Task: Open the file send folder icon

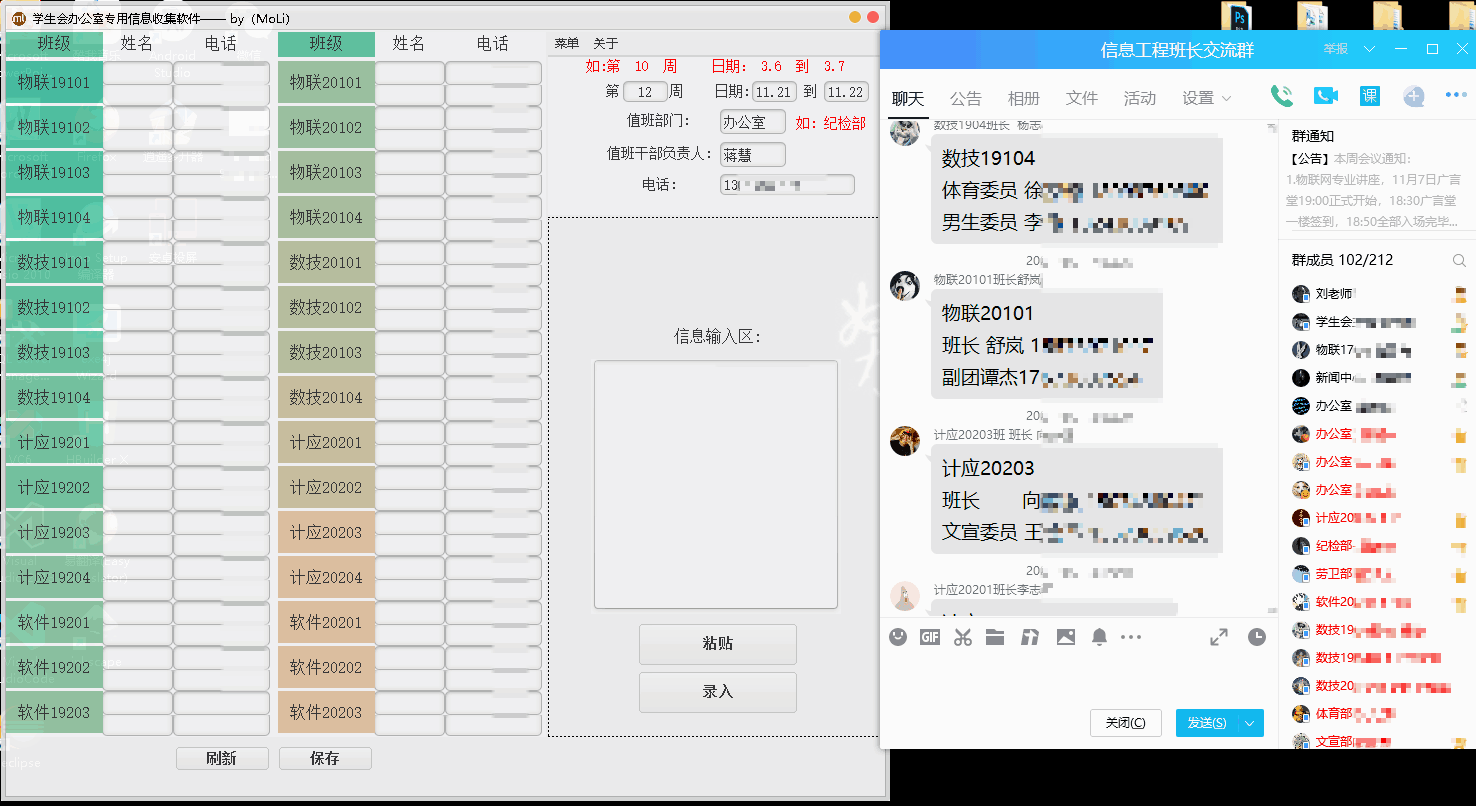Action: (995, 637)
